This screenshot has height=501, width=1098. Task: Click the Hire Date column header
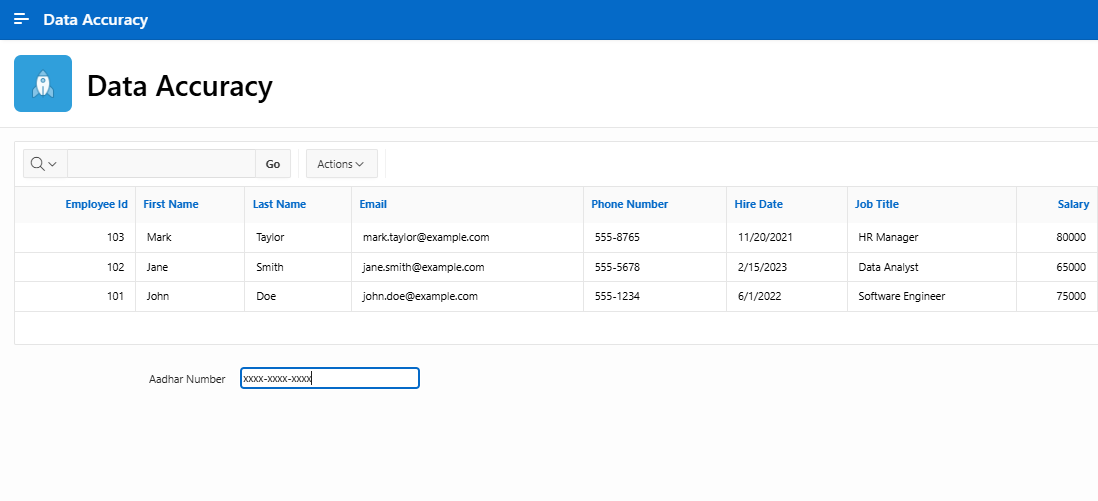click(758, 205)
